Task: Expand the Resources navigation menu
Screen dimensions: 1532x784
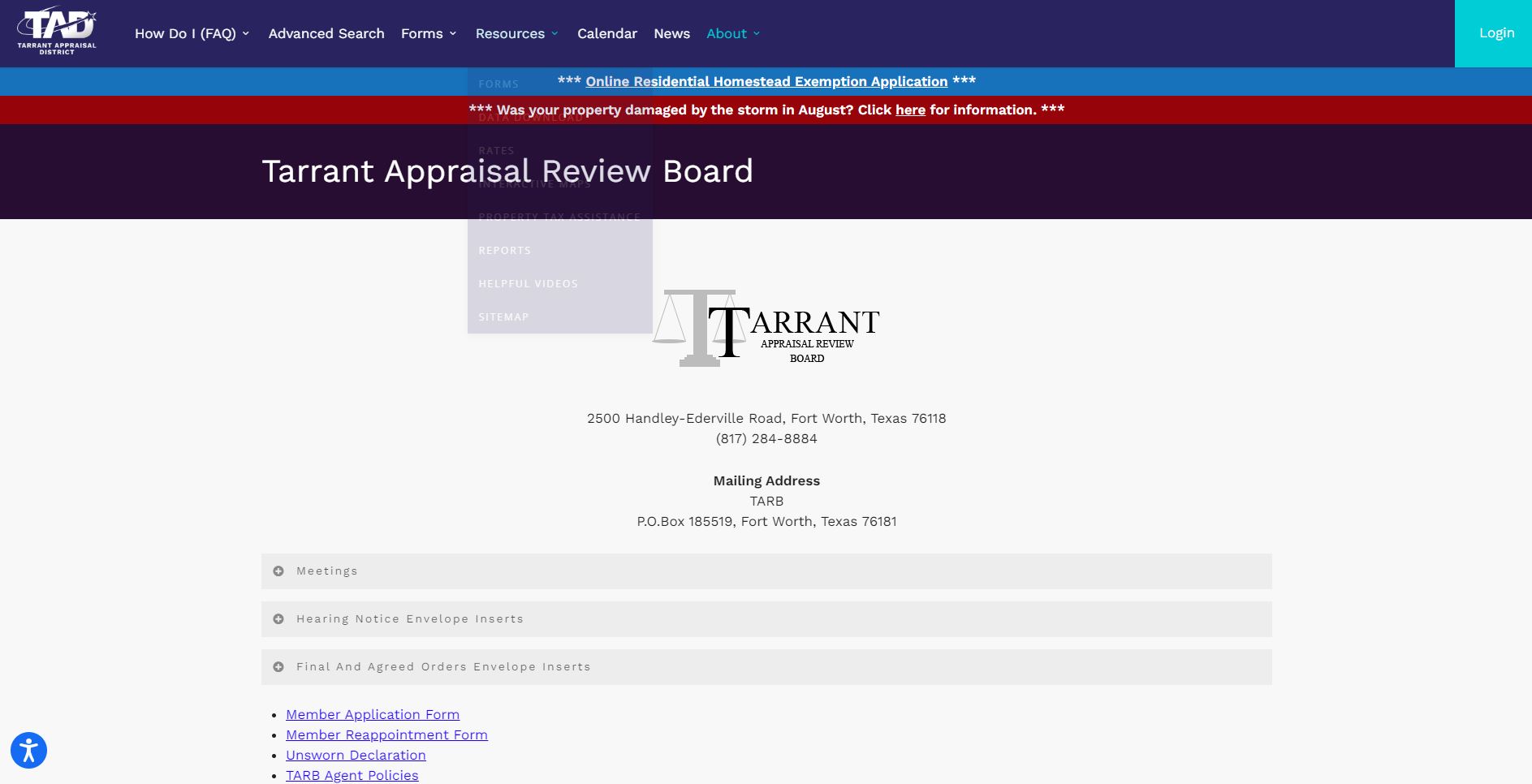Action: coord(516,33)
